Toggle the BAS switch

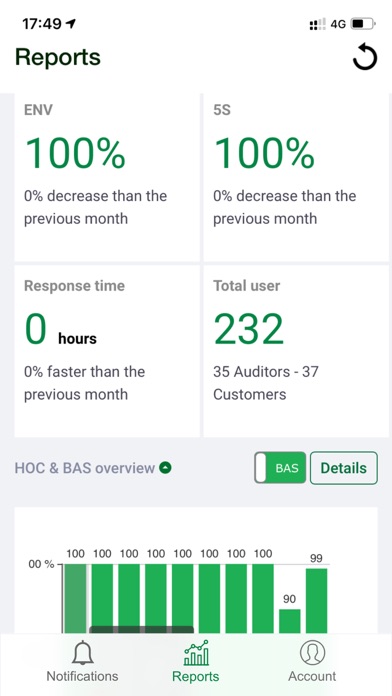coord(281,468)
